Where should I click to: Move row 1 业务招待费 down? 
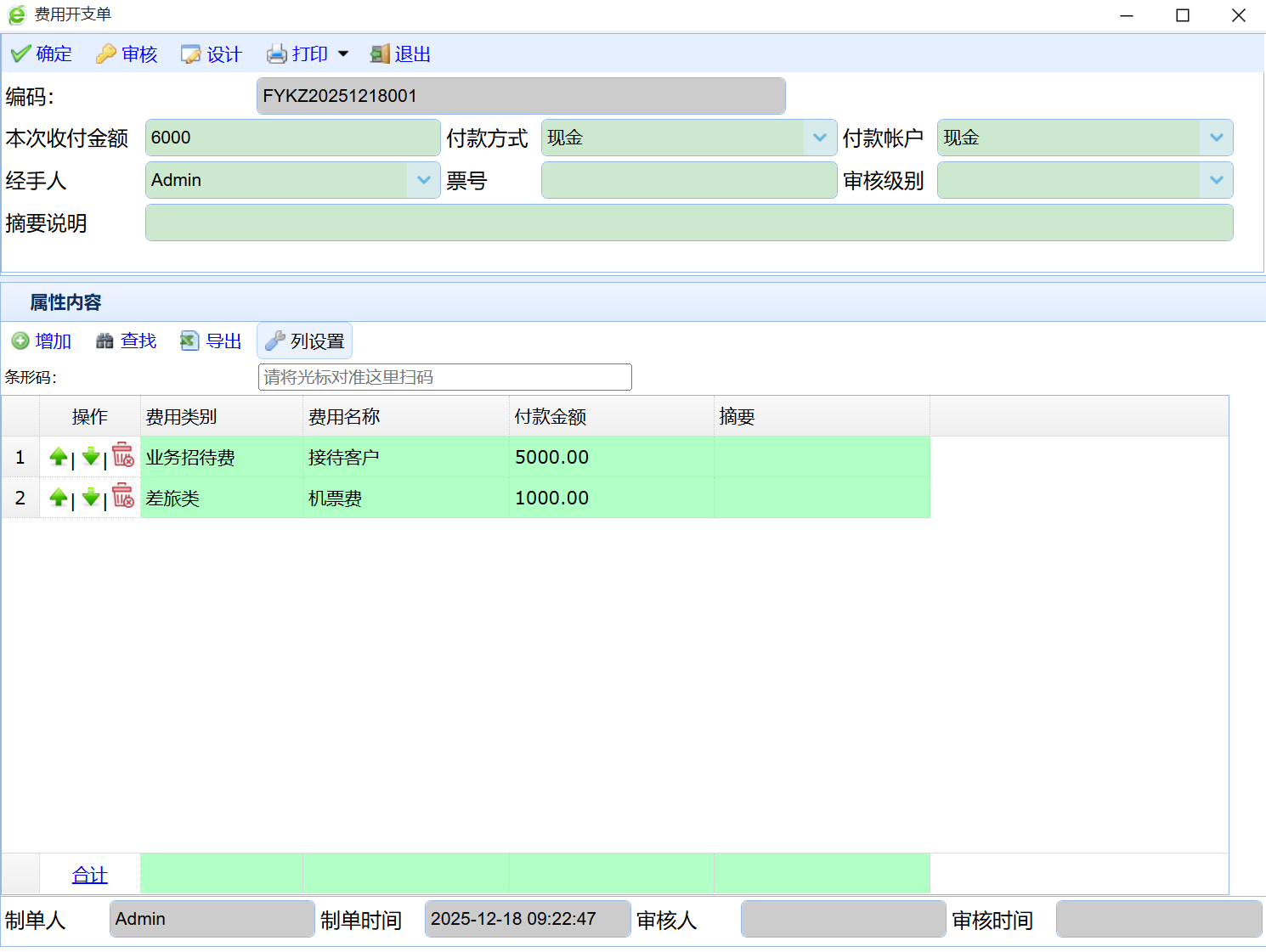(x=91, y=456)
